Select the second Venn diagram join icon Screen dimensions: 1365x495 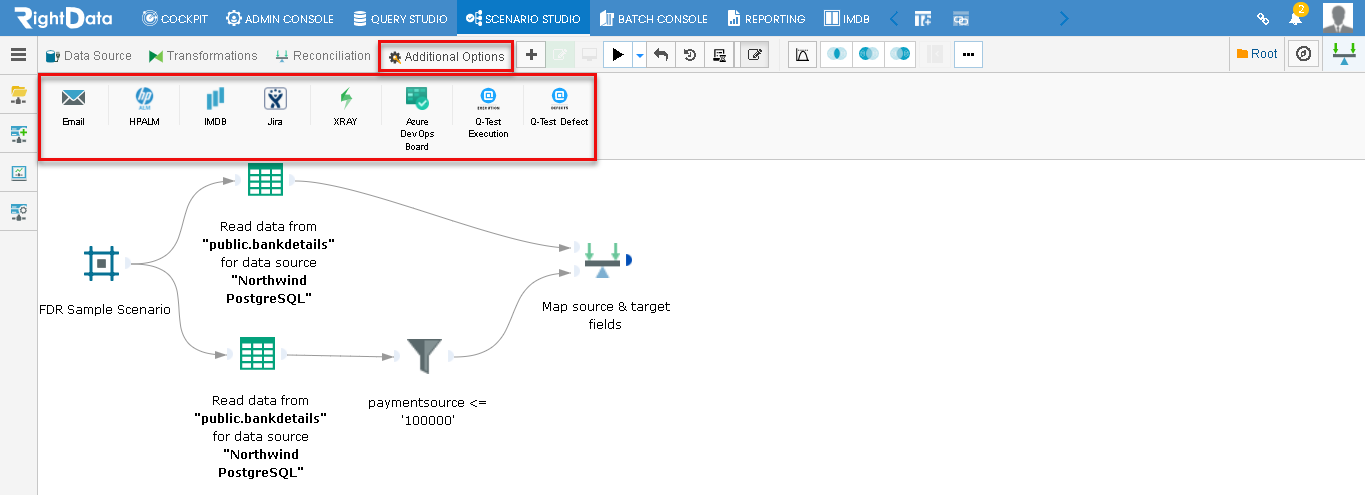pyautogui.click(x=868, y=55)
